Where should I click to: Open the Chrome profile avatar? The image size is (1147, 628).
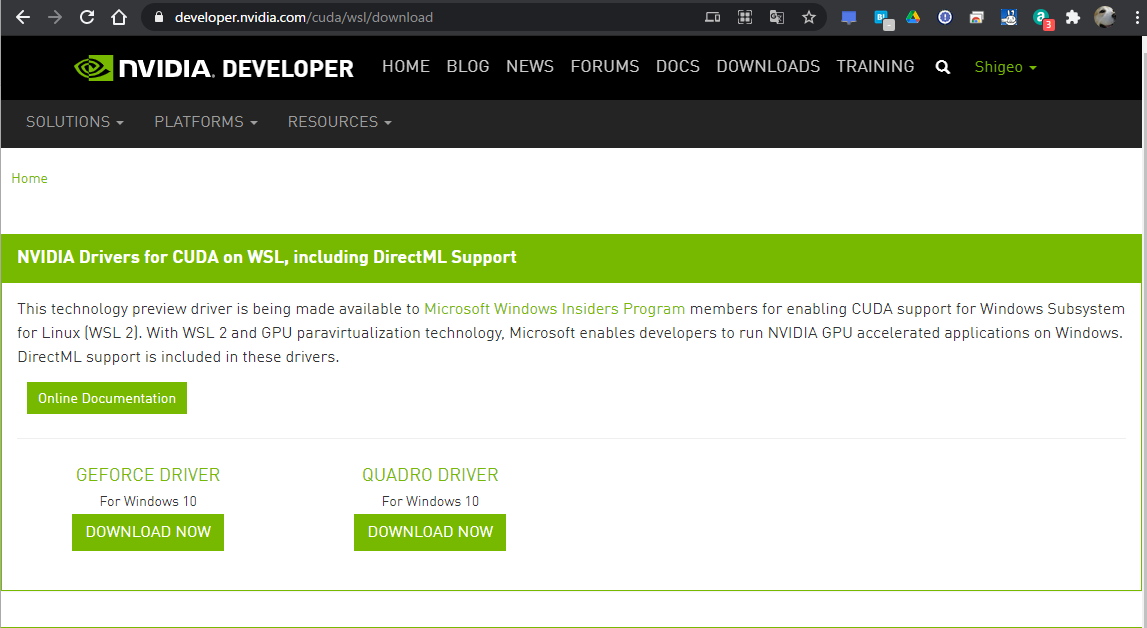1105,17
